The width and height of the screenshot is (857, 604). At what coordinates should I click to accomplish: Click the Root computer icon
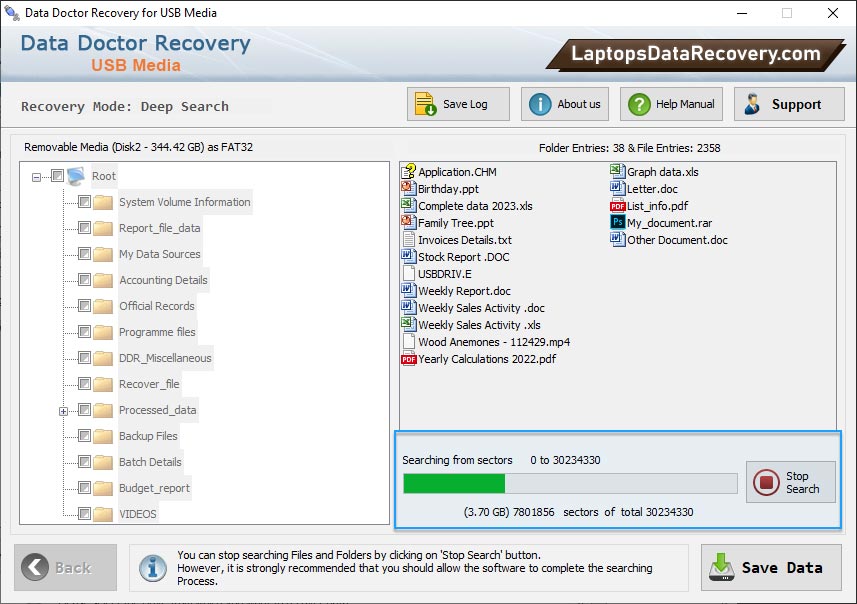tap(76, 176)
